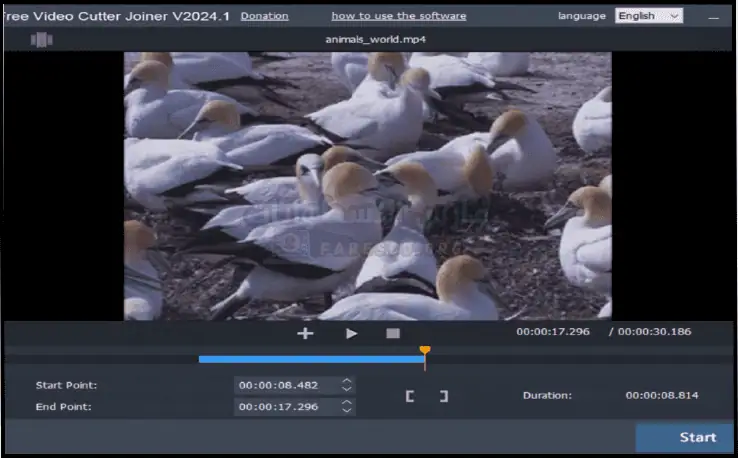Click the plus icon to add video
The width and height of the screenshot is (738, 458).
click(x=306, y=333)
